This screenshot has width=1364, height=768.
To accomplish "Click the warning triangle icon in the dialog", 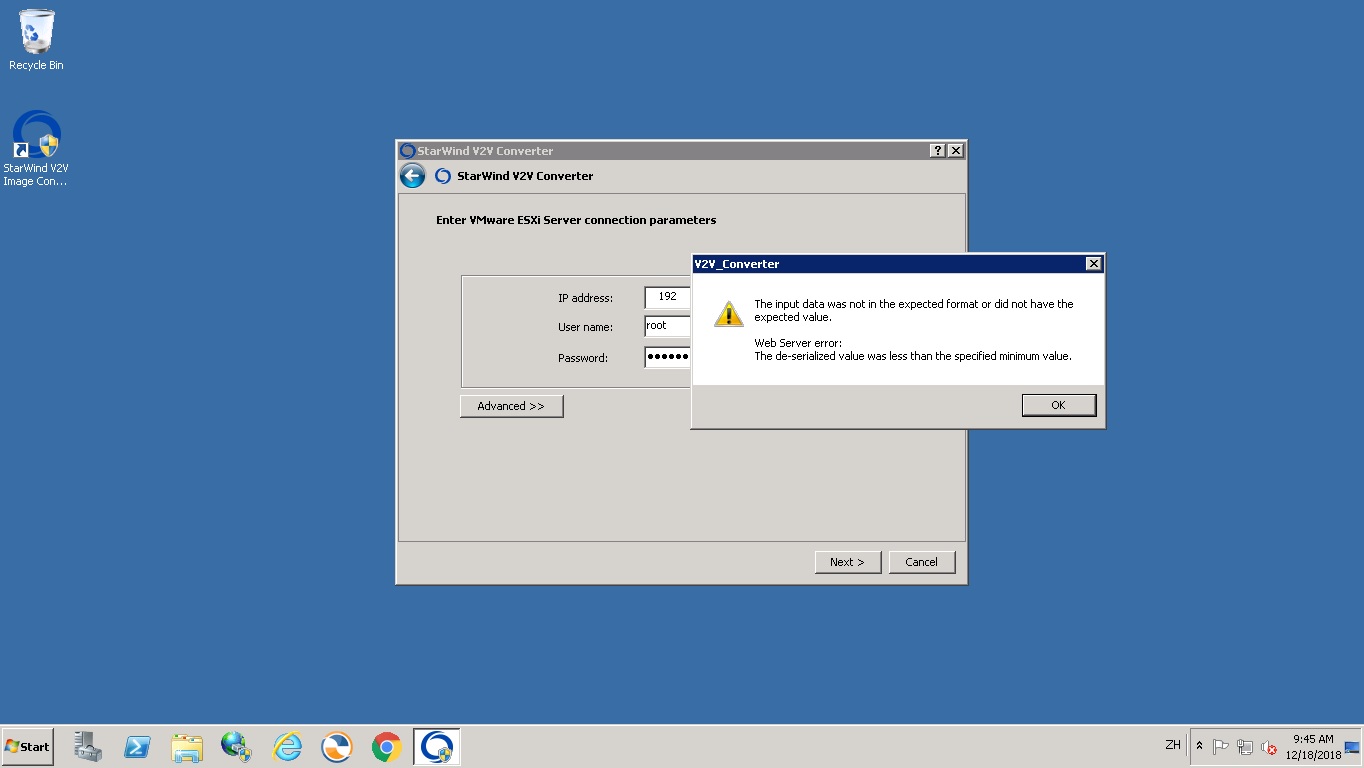I will 728,313.
